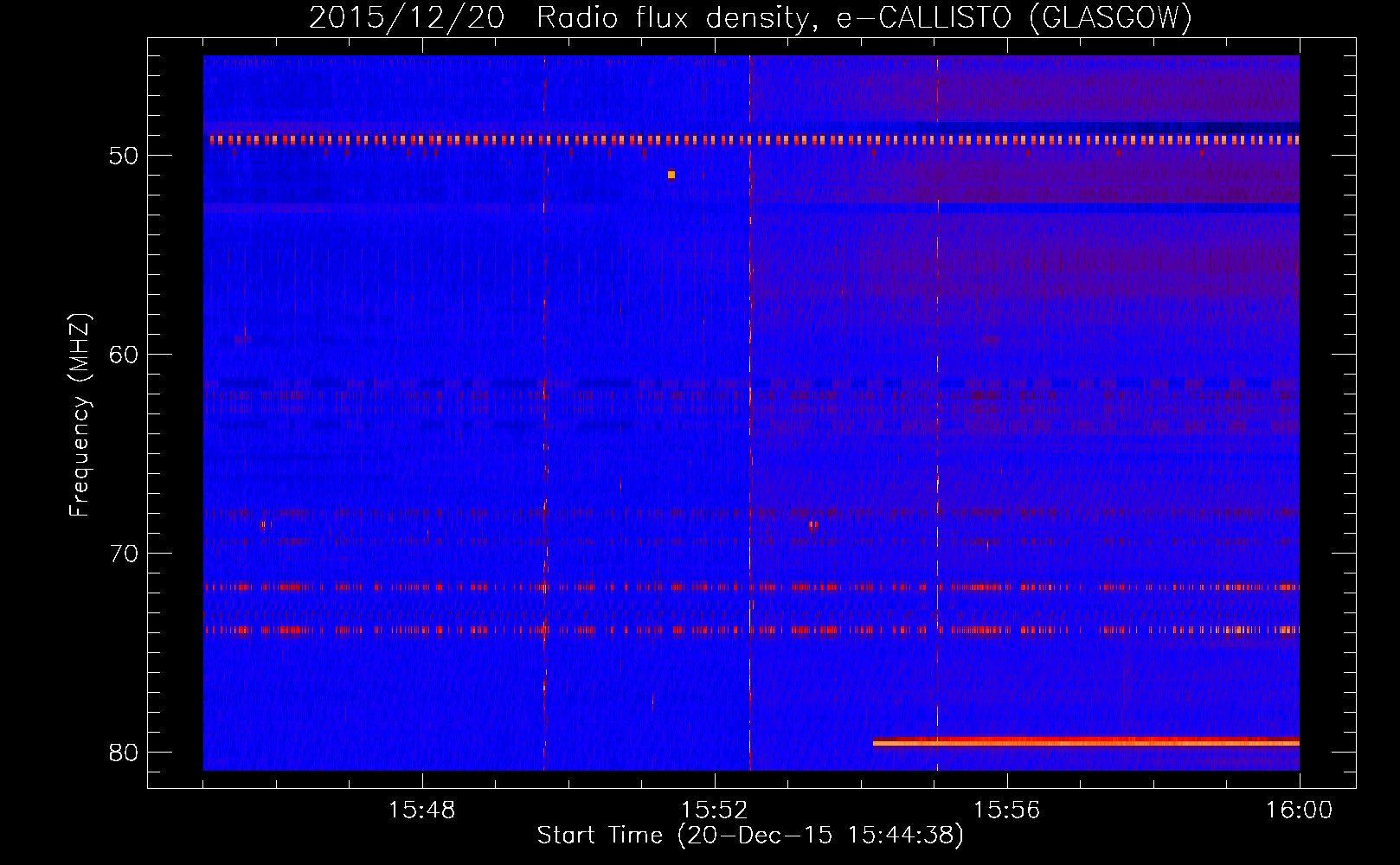
Task: Click the 15:56 time tick label
Action: click(x=1007, y=811)
